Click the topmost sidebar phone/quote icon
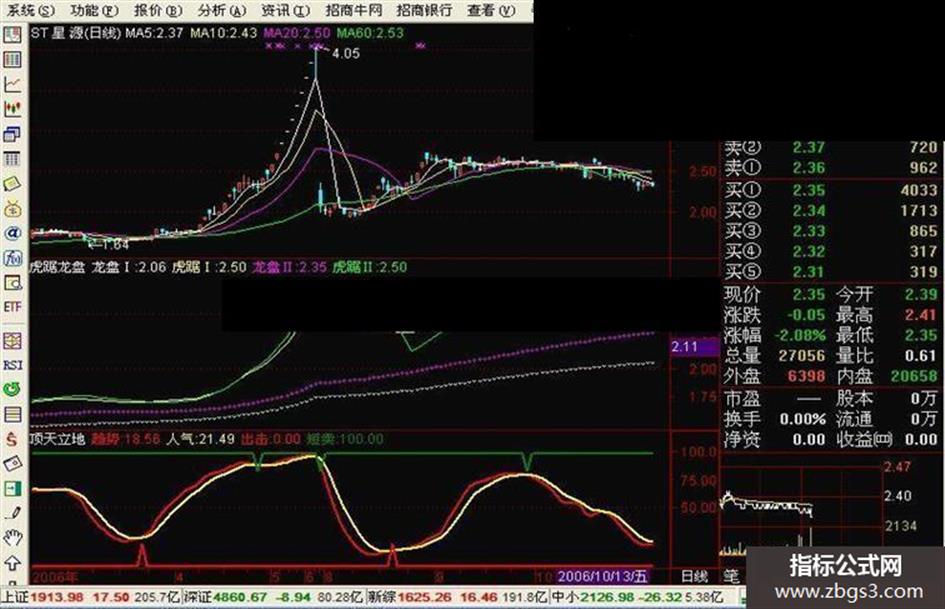Viewport: 945px width, 609px height. (13, 35)
